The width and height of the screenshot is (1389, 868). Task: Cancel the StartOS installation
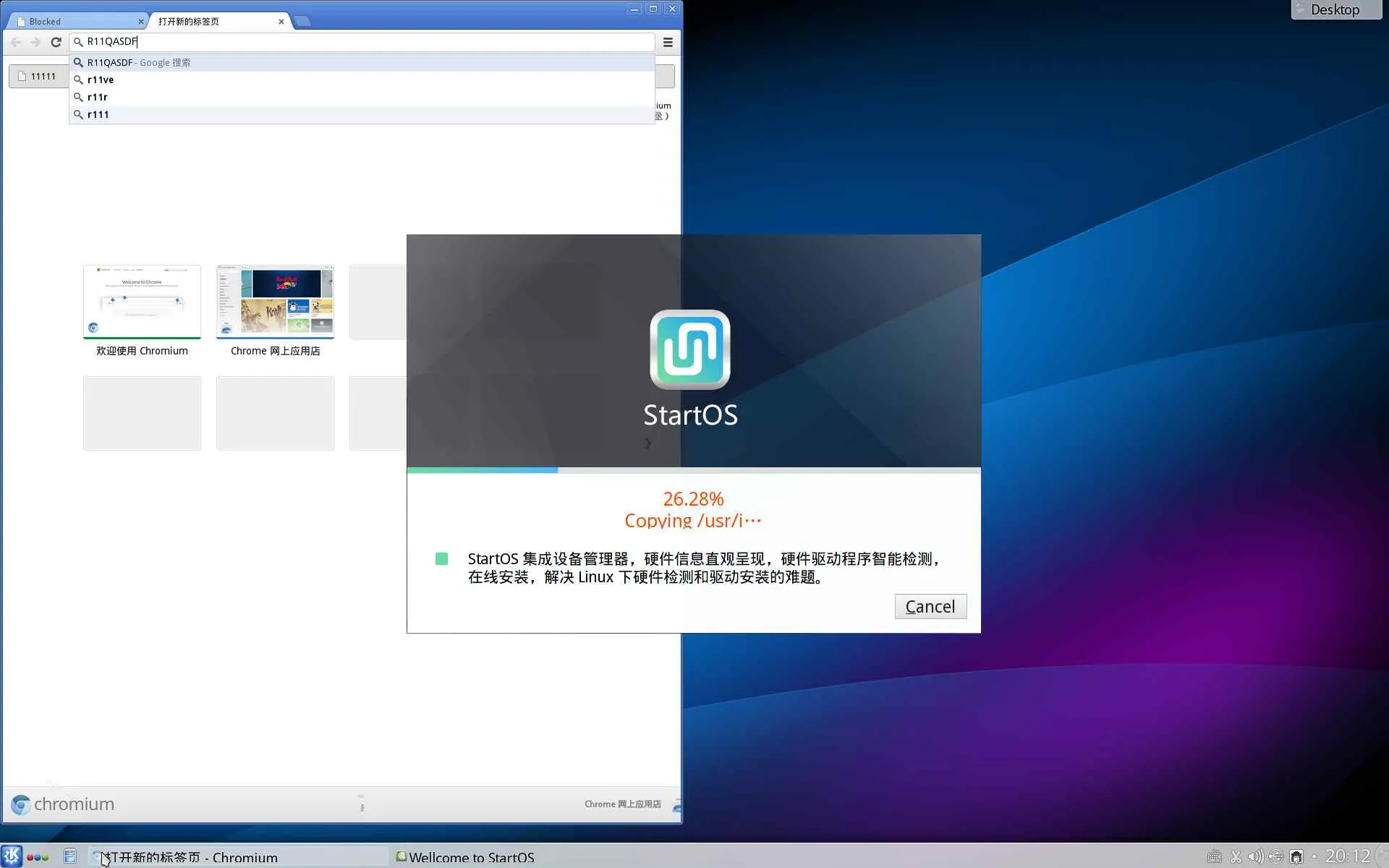930,606
